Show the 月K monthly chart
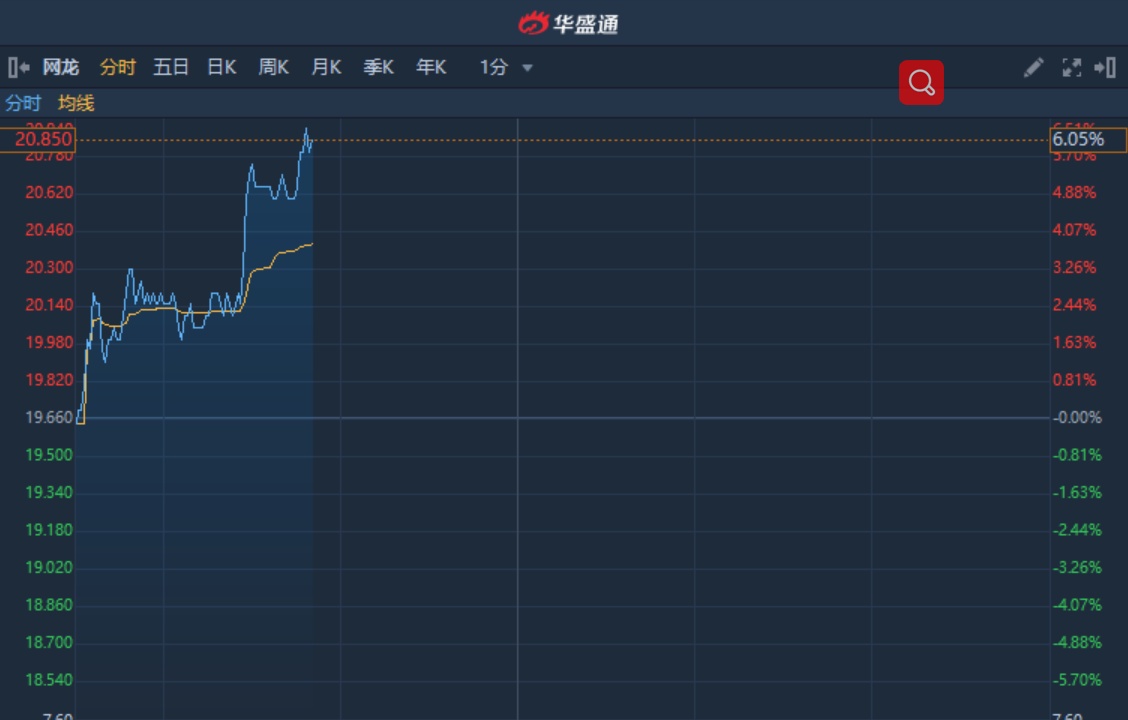This screenshot has height=720, width=1128. (x=326, y=67)
